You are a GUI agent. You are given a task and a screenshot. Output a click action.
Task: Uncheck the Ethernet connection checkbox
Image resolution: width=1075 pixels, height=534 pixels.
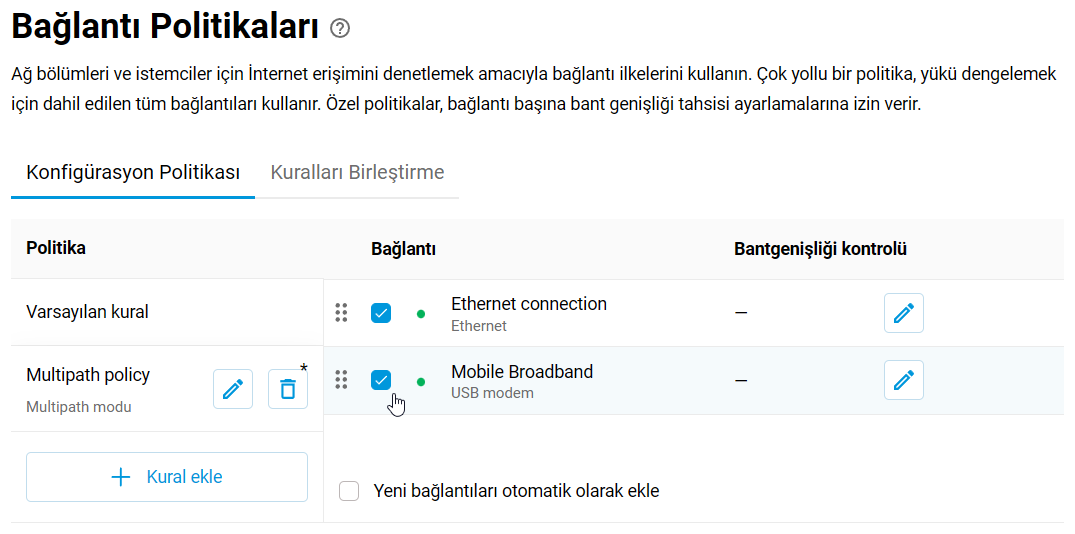381,313
